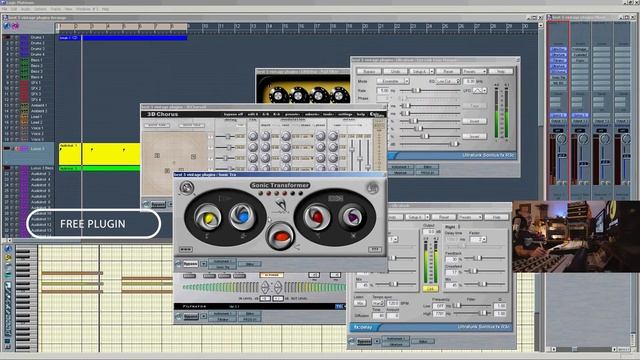640x360 pixels.
Task: Open the Factor dropdown in fx:delay's Right section
Action: point(478,240)
